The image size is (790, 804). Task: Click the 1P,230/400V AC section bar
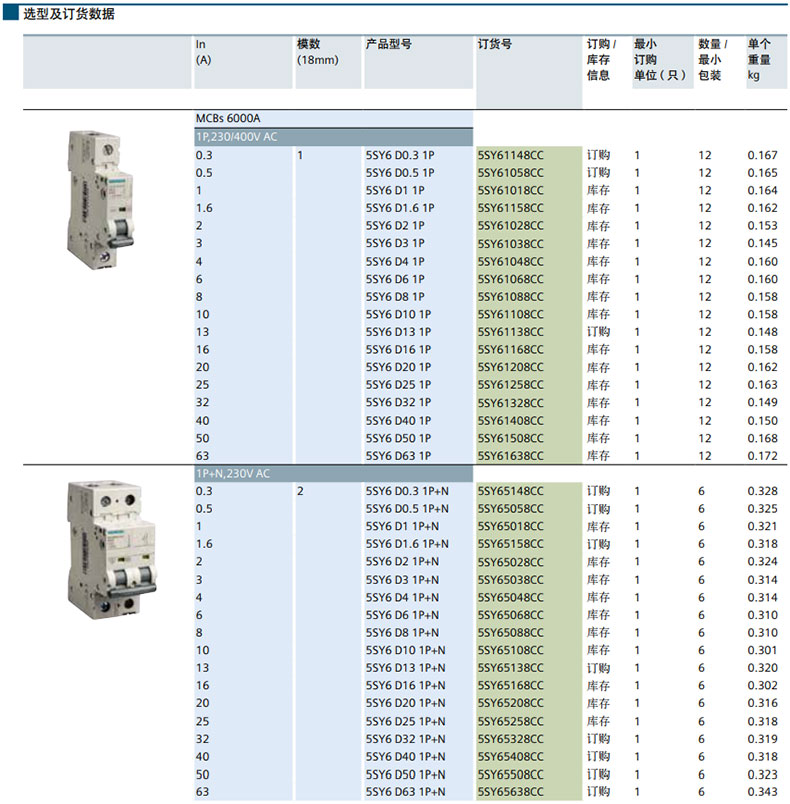[x=332, y=137]
